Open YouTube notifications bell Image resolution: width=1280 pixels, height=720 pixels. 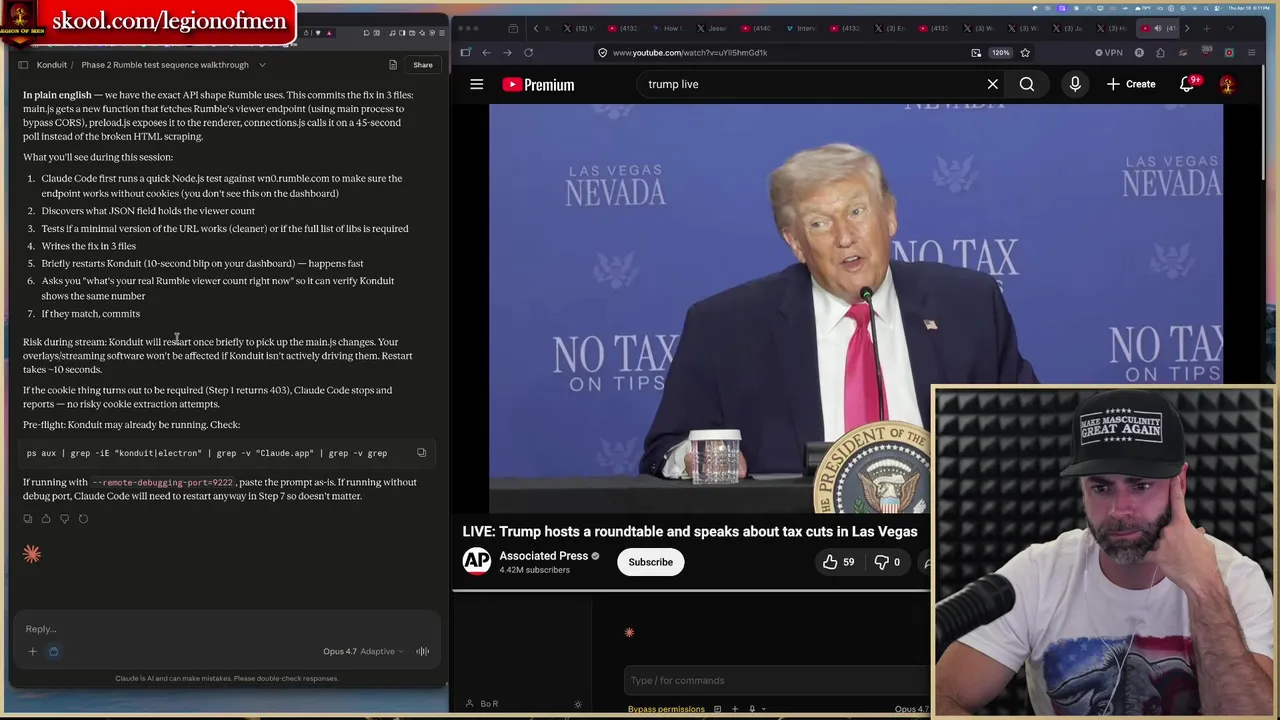[1187, 85]
